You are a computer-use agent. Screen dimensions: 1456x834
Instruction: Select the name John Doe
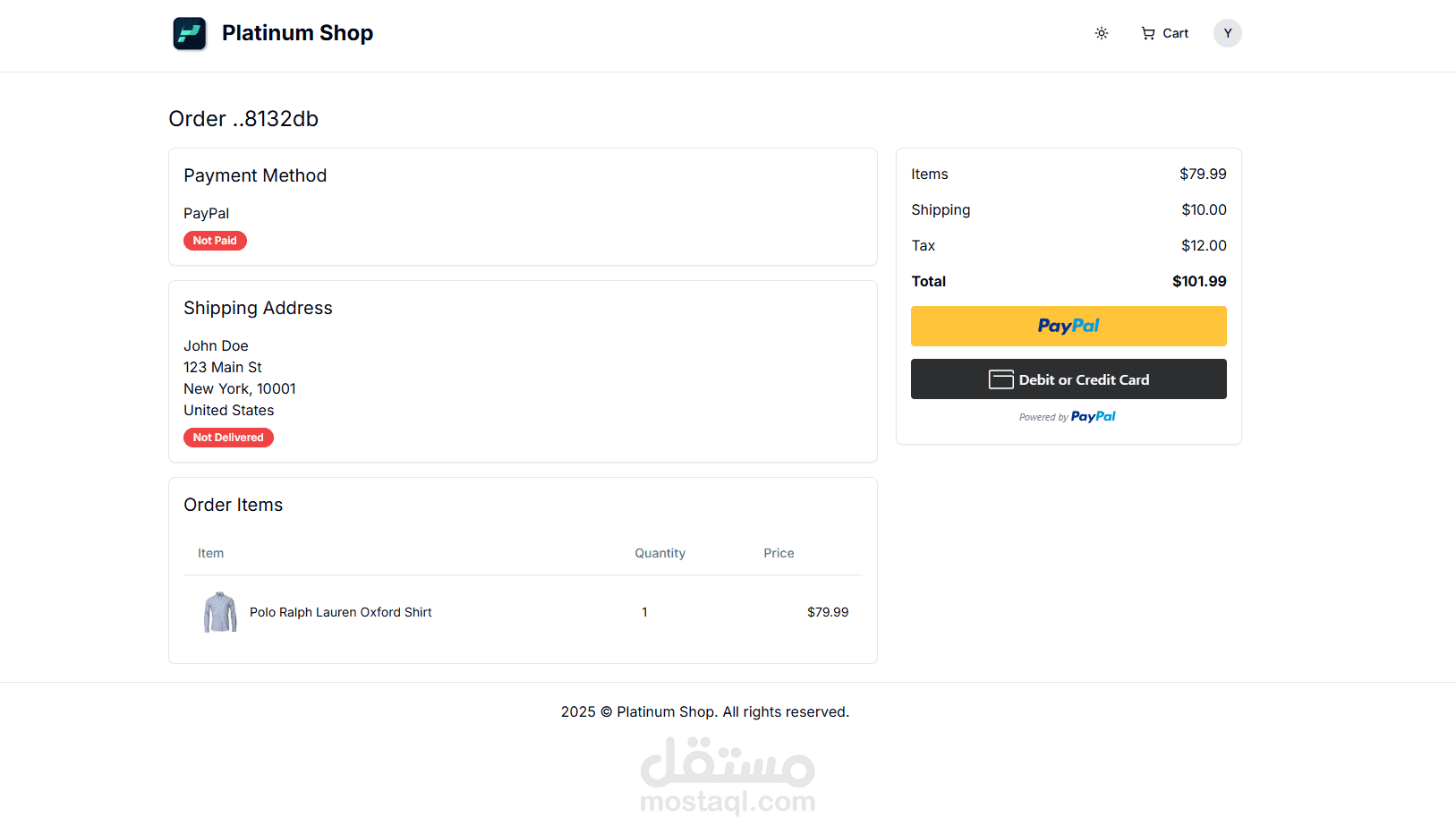(x=216, y=345)
